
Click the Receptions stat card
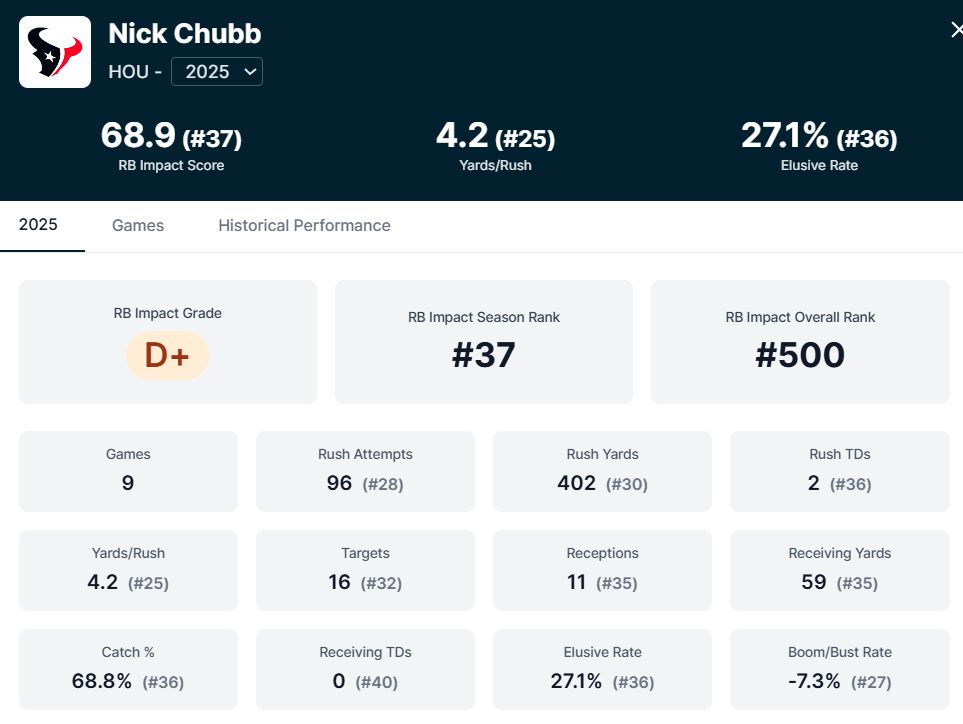pos(602,570)
